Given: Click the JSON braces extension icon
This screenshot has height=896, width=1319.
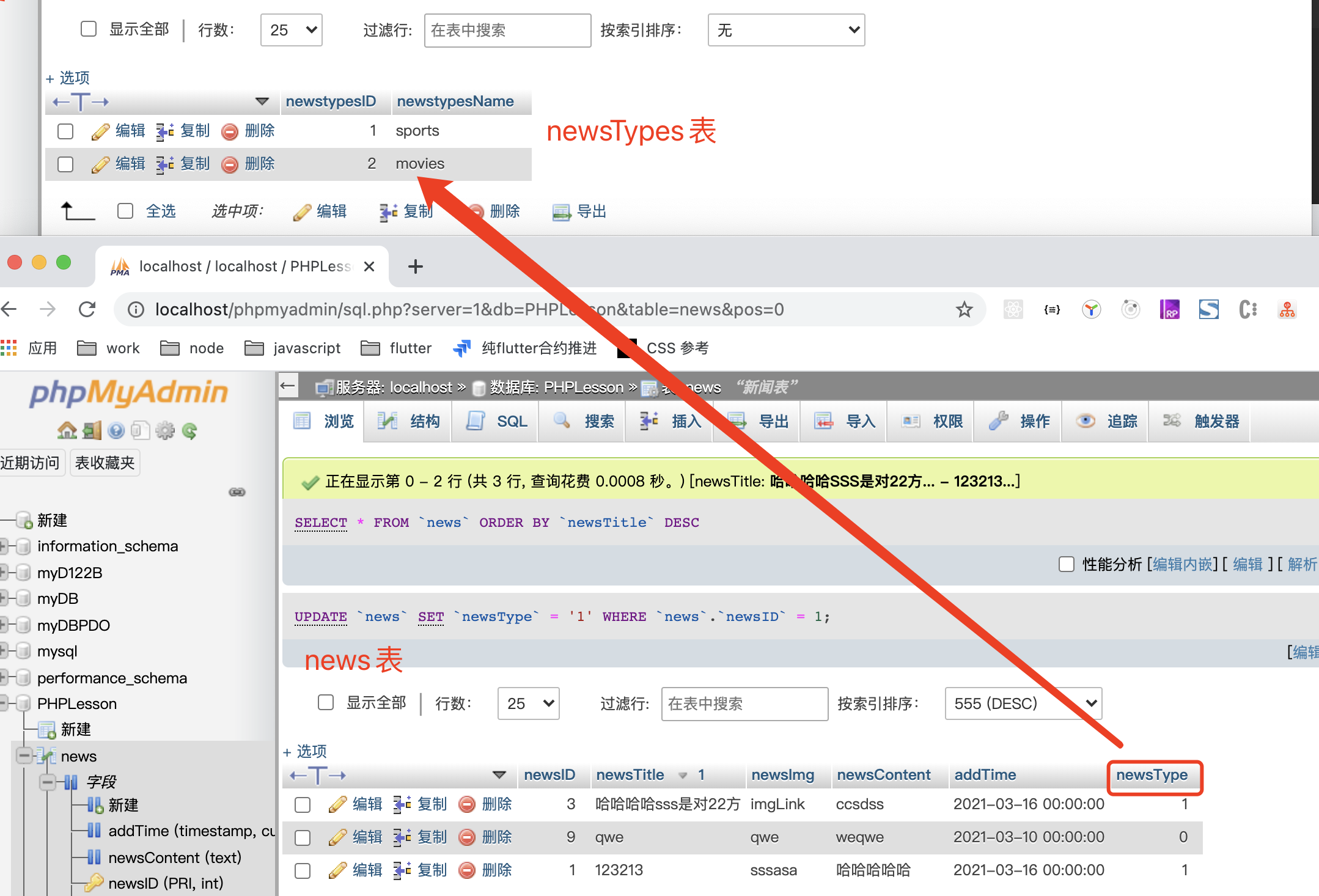Looking at the screenshot, I should 1052,309.
